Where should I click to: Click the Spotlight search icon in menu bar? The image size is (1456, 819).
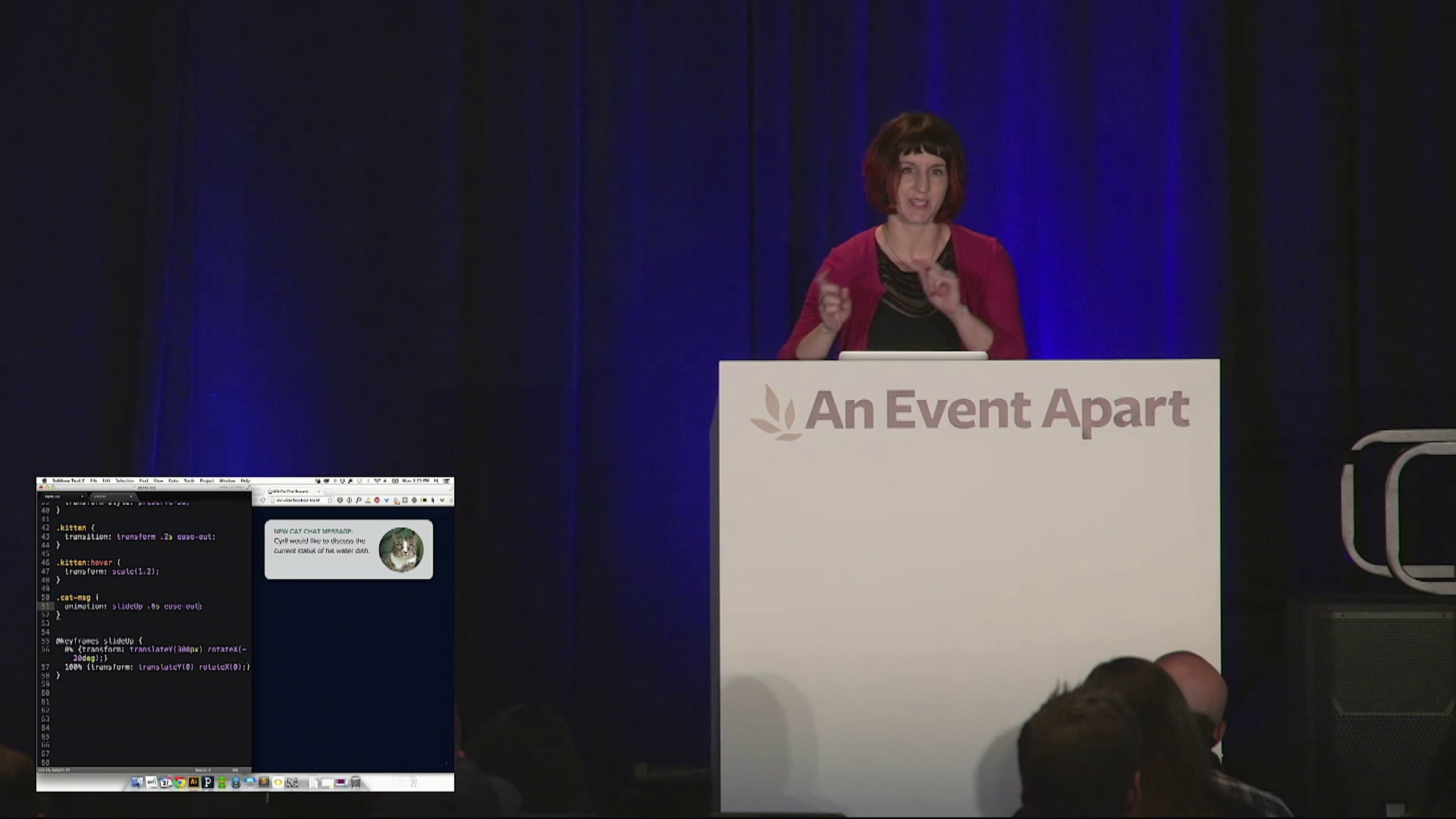[x=436, y=480]
